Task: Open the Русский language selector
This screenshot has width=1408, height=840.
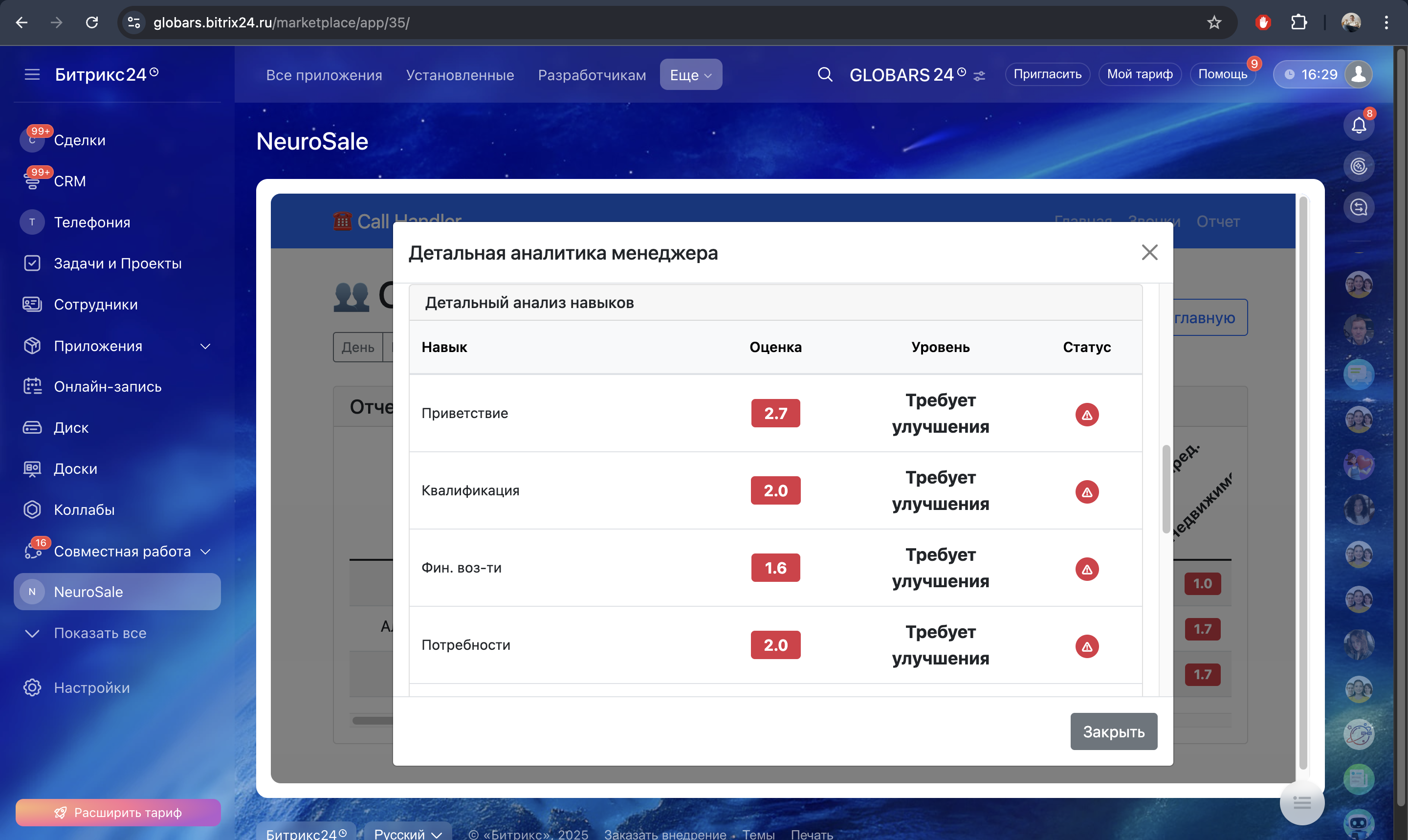Action: tap(407, 833)
